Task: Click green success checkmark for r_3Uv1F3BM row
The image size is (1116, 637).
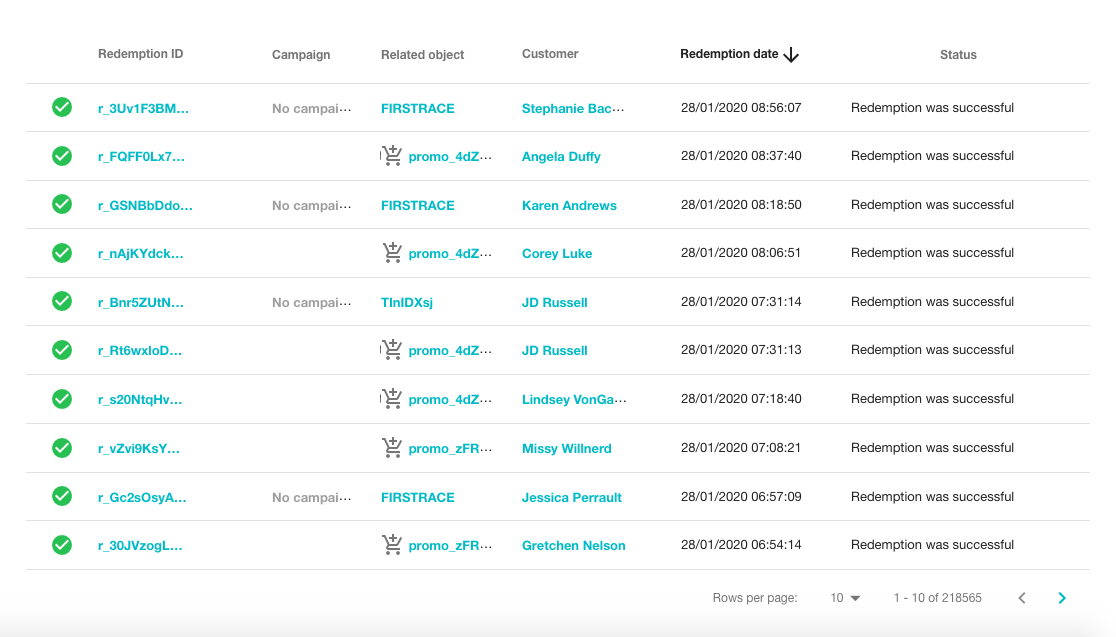Action: tap(62, 107)
